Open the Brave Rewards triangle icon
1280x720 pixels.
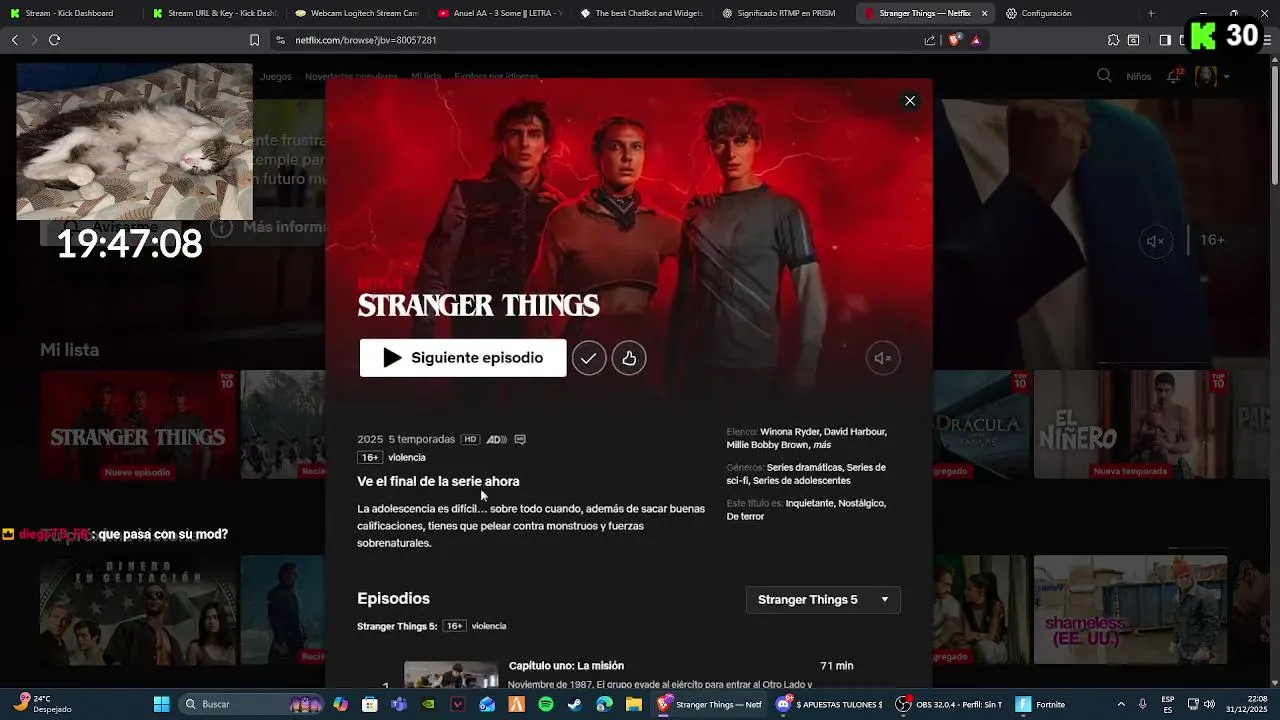(976, 40)
